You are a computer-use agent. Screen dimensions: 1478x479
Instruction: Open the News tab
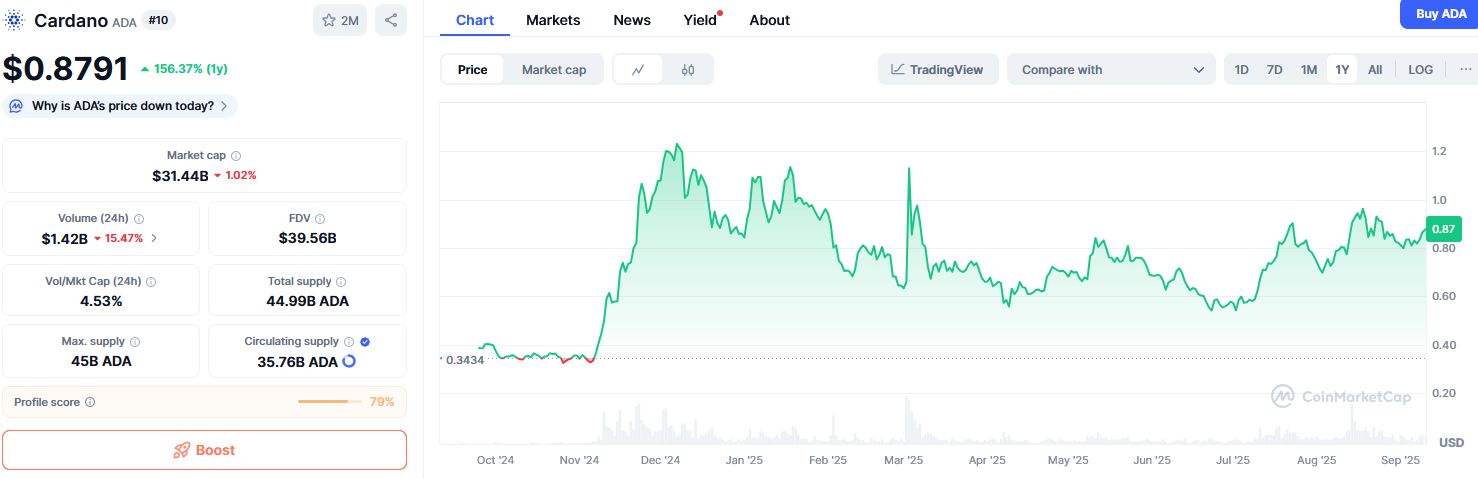632,20
